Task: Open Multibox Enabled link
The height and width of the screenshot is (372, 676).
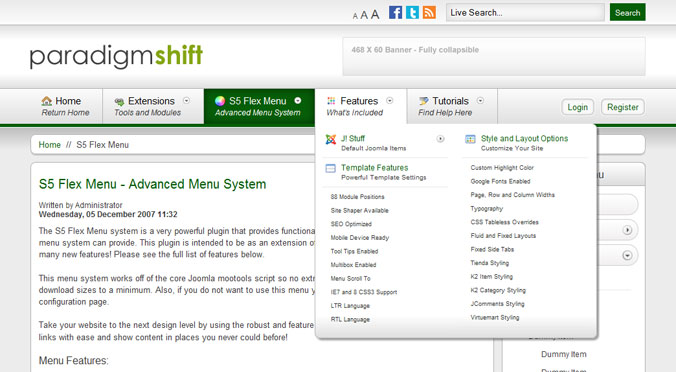Action: [x=353, y=265]
